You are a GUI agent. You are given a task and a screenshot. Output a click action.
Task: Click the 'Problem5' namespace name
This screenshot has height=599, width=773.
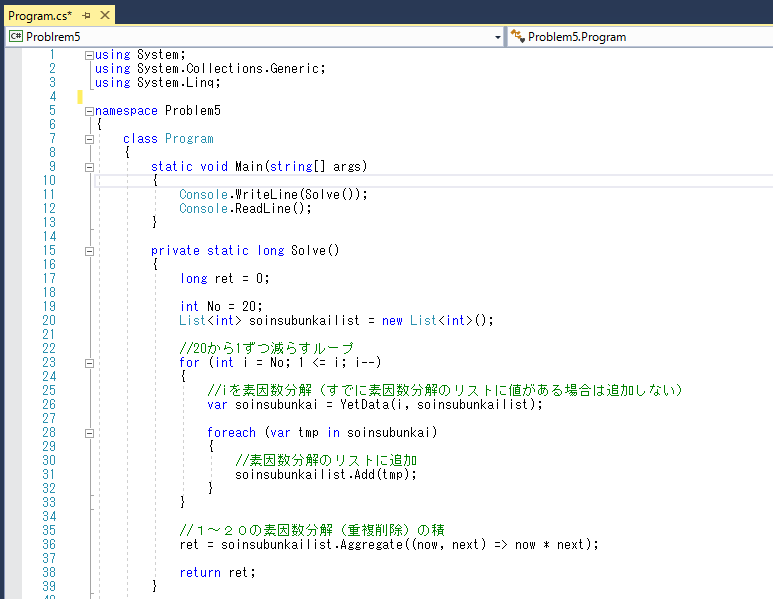(193, 110)
